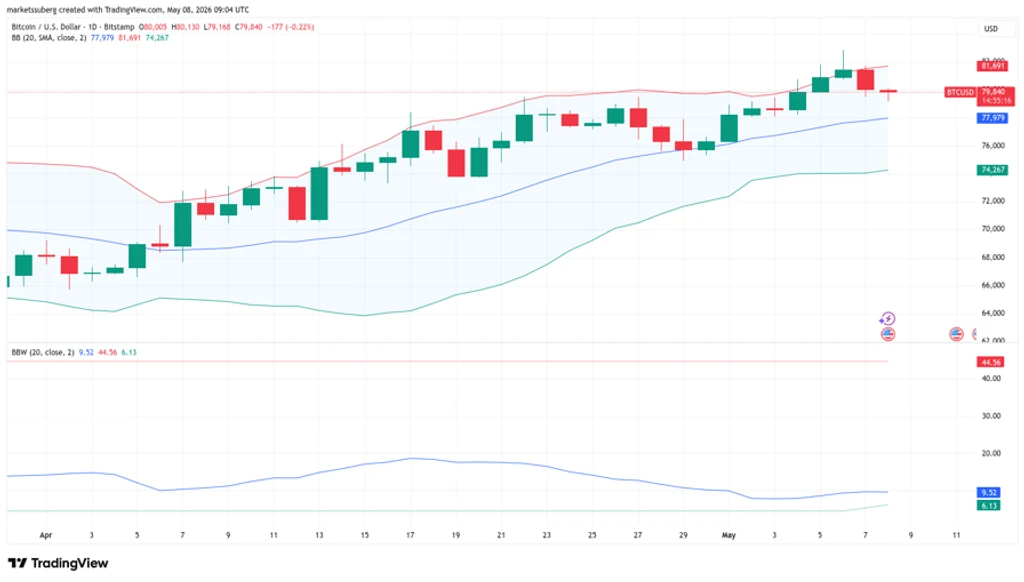Click the purple lightning event icon

888,319
